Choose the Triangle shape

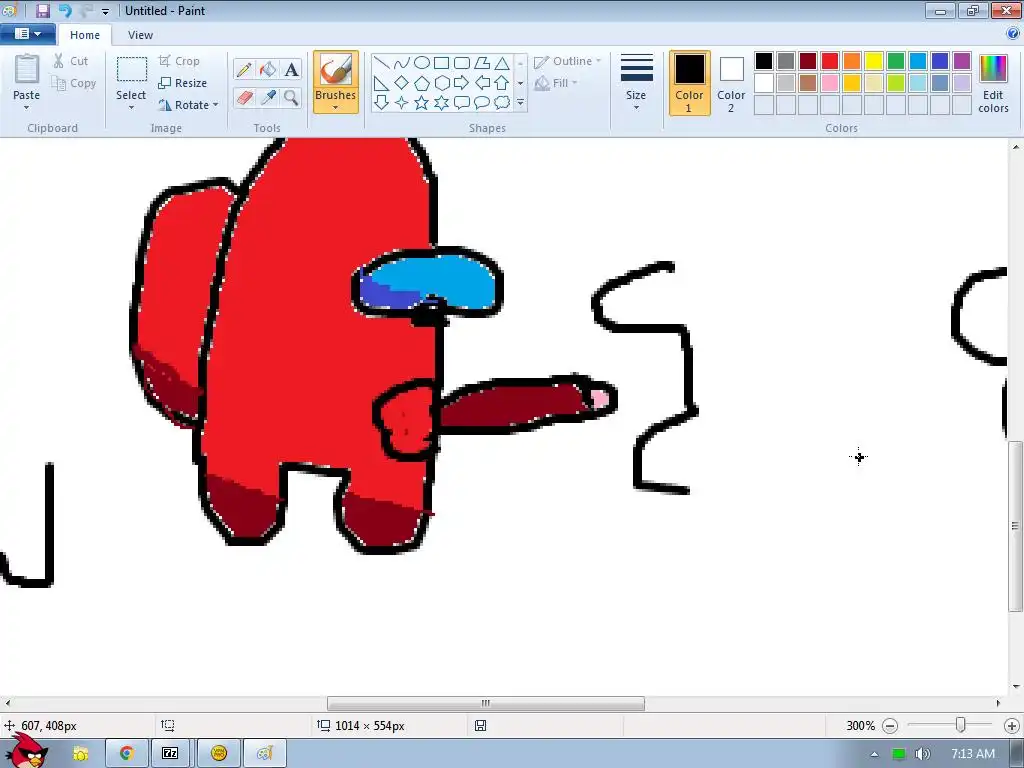point(502,63)
